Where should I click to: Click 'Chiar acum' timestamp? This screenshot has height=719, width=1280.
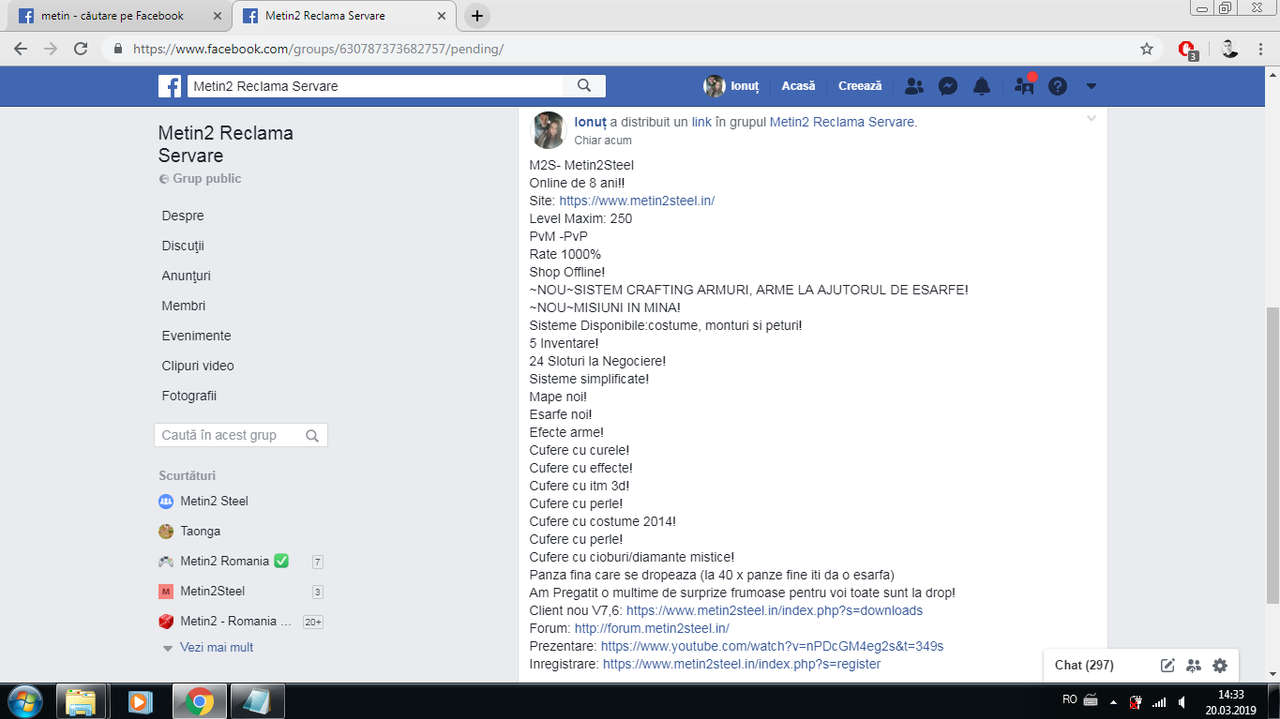(603, 141)
